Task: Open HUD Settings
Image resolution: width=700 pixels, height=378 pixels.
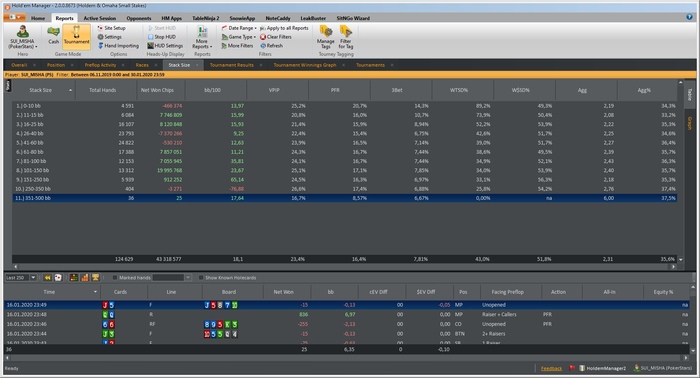Action: [165, 46]
